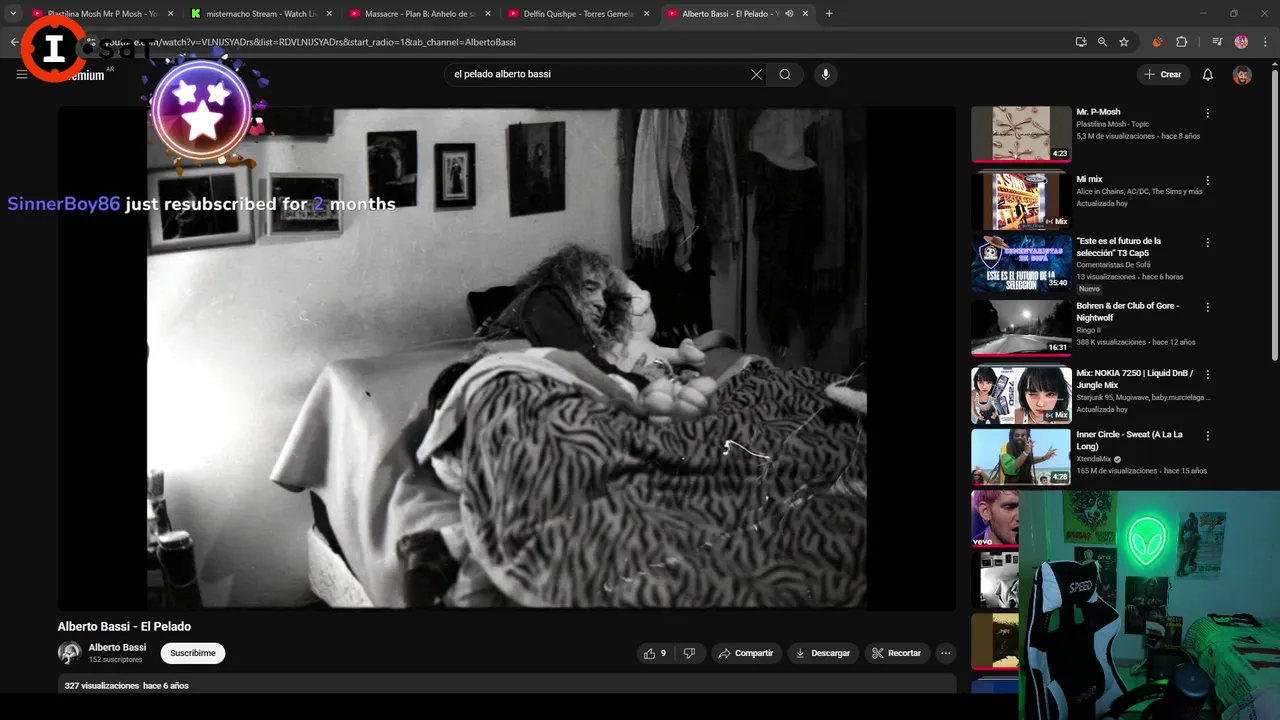Click the Compartir button
Image resolution: width=1280 pixels, height=720 pixels.
(746, 653)
